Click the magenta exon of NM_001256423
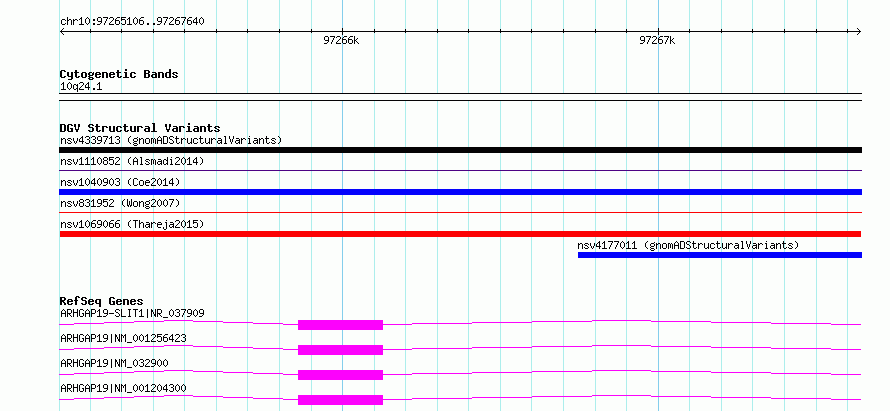Image resolution: width=890 pixels, height=411 pixels. click(x=341, y=350)
